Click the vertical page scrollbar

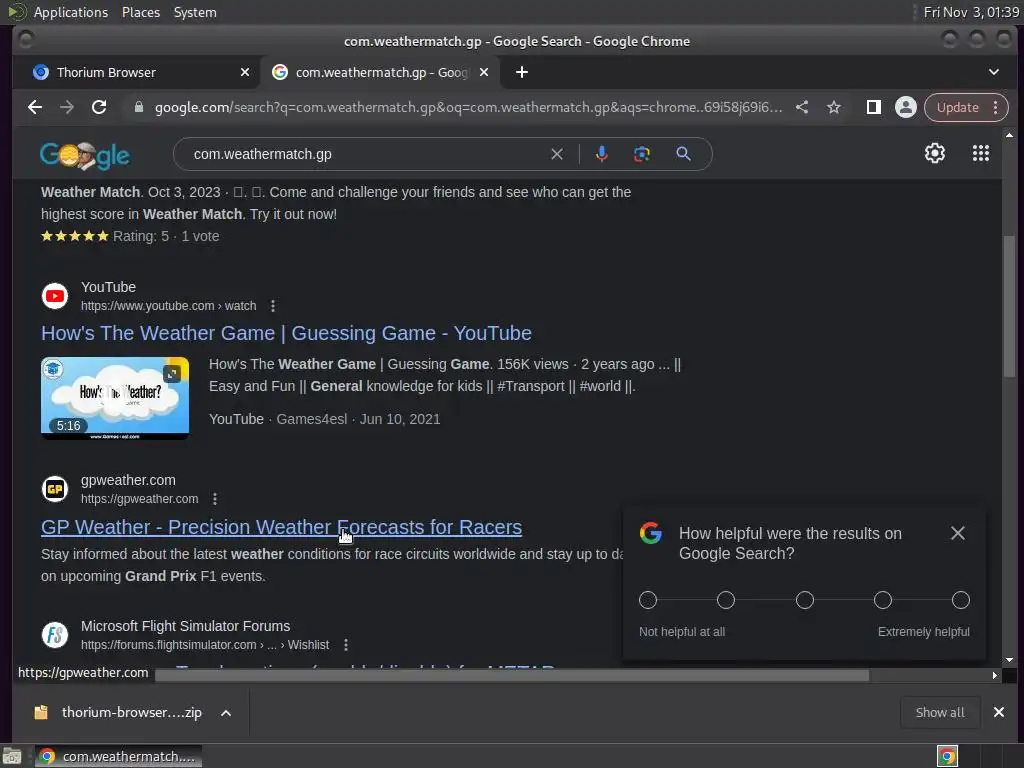[1010, 306]
